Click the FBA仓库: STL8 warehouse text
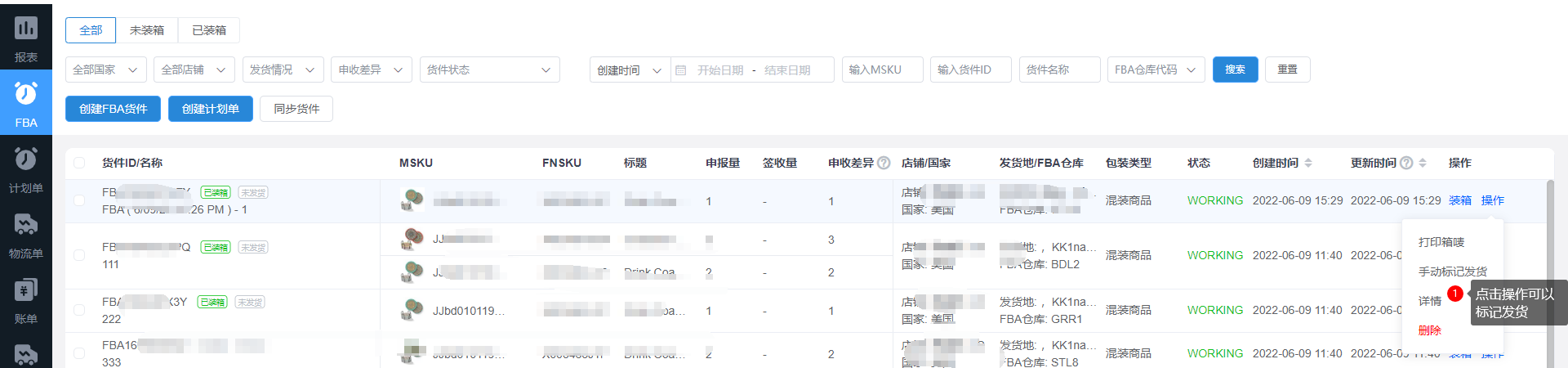This screenshot has width=1568, height=368. tap(1039, 362)
